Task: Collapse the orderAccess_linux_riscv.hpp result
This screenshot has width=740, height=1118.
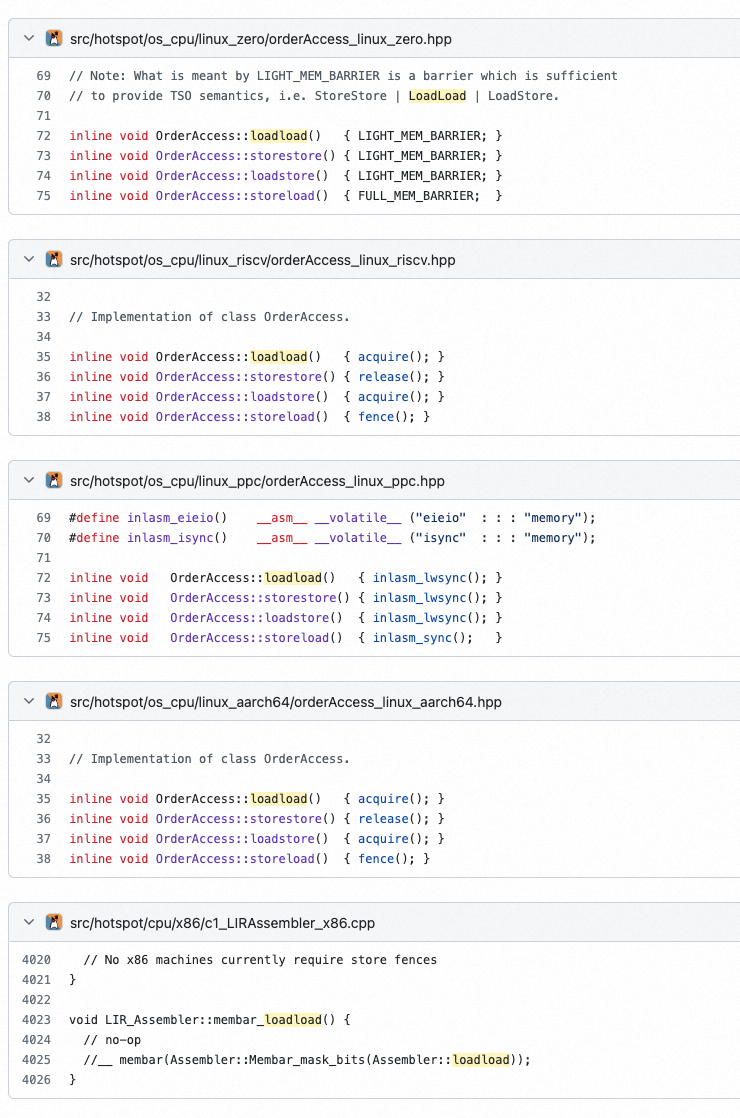Action: click(28, 259)
